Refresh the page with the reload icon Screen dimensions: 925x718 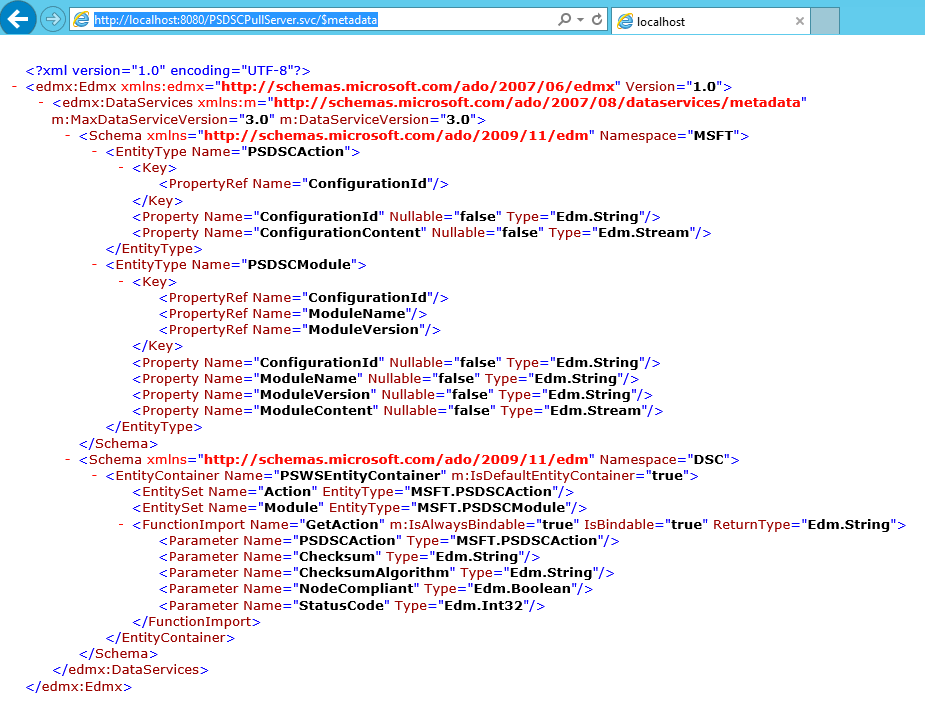597,19
